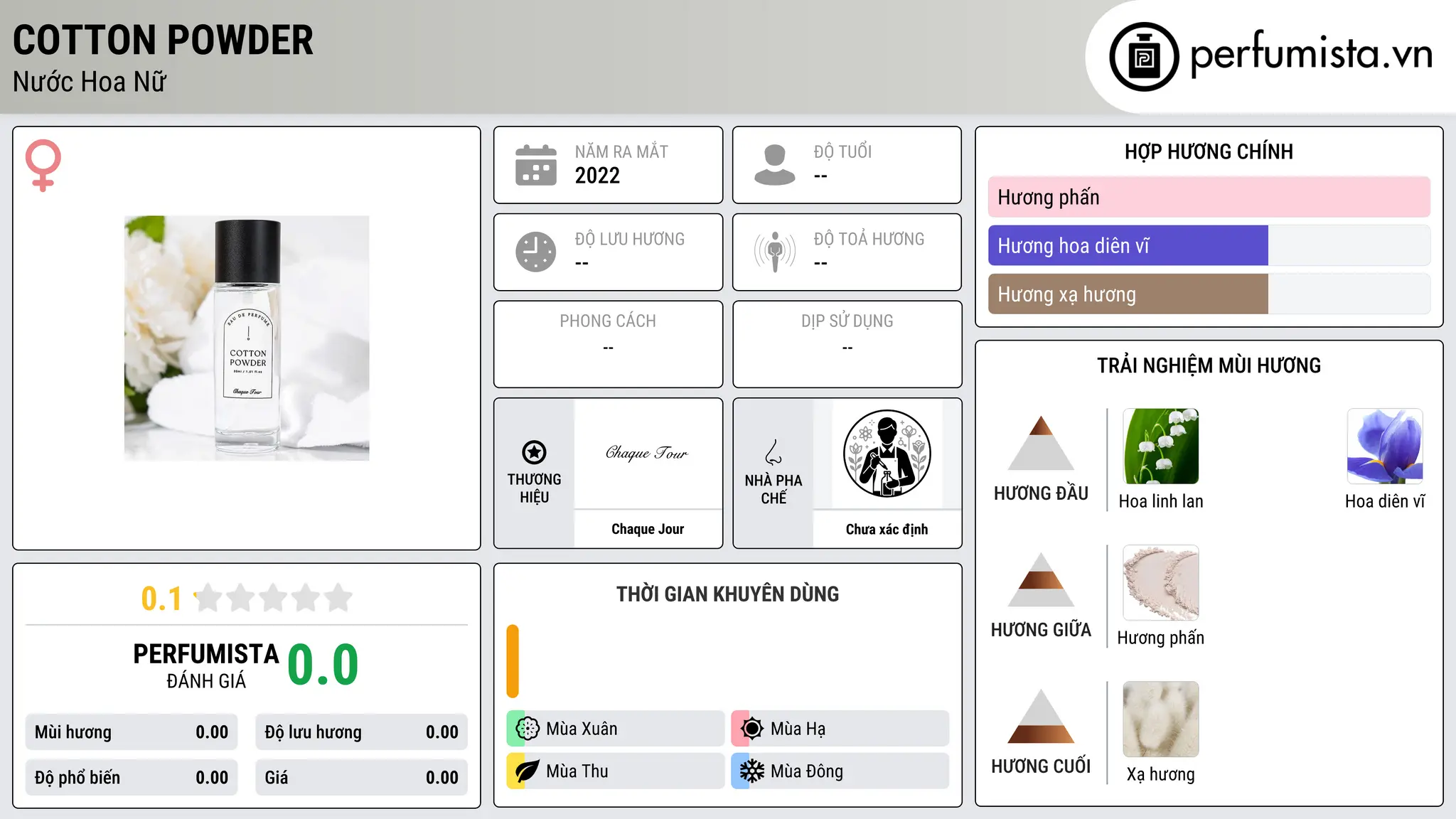Screen dimensions: 1456x819
Task: Click the THỜI GIAN KHUYÊN DÙNG heading
Action: (x=728, y=594)
